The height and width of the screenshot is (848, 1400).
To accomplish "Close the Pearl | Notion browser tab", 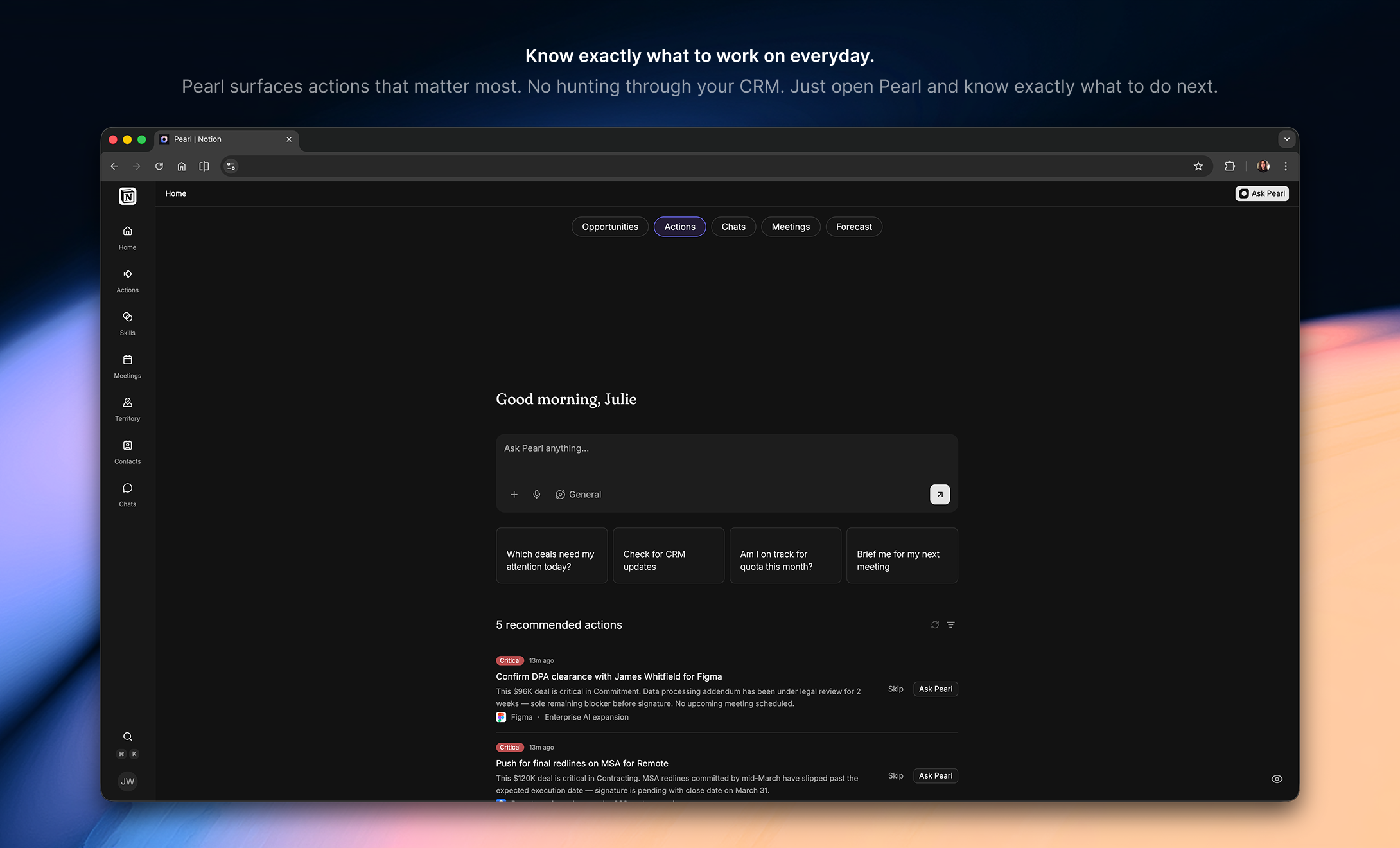I will [x=289, y=139].
